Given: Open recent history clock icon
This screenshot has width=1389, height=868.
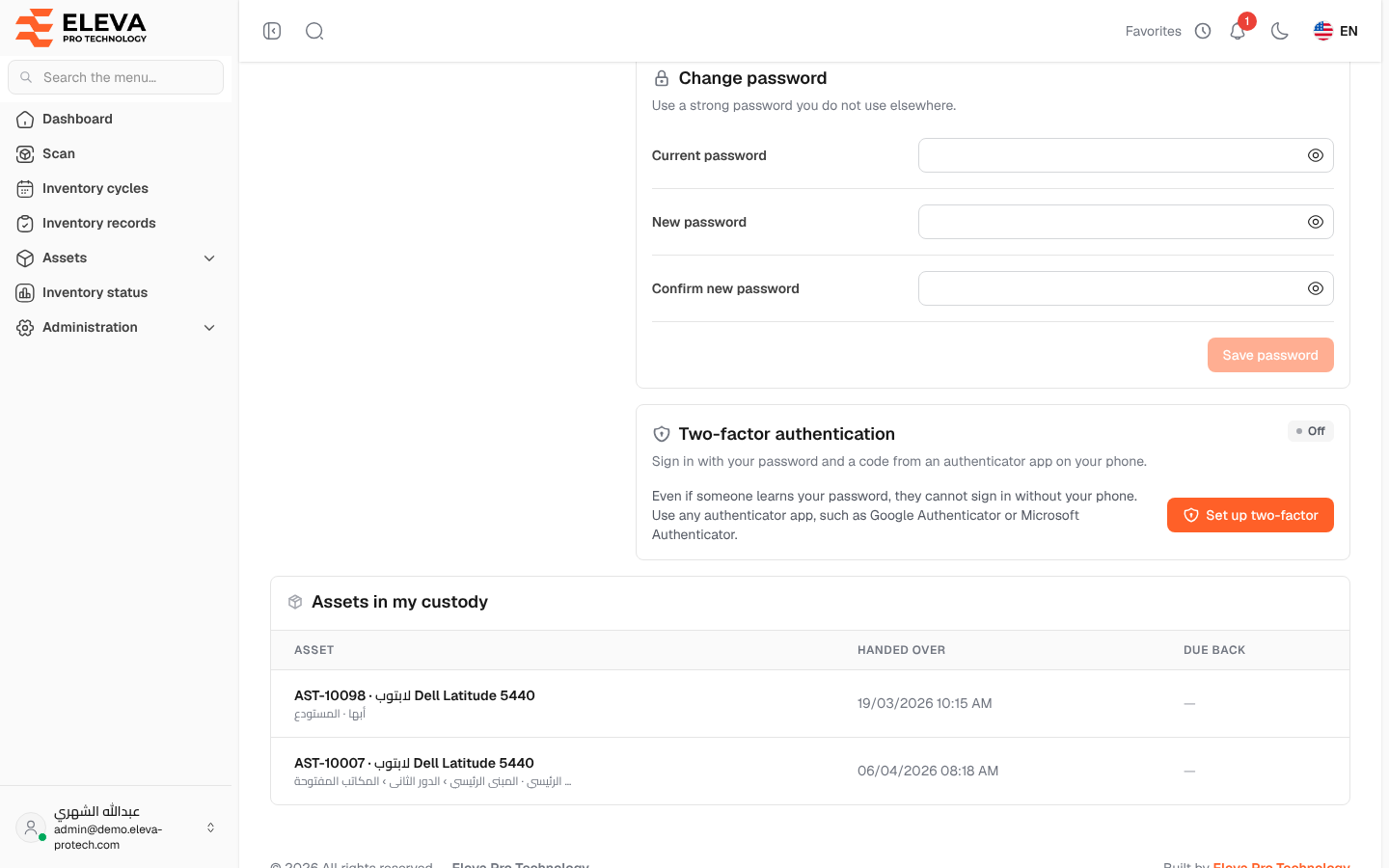Looking at the screenshot, I should 1203,31.
